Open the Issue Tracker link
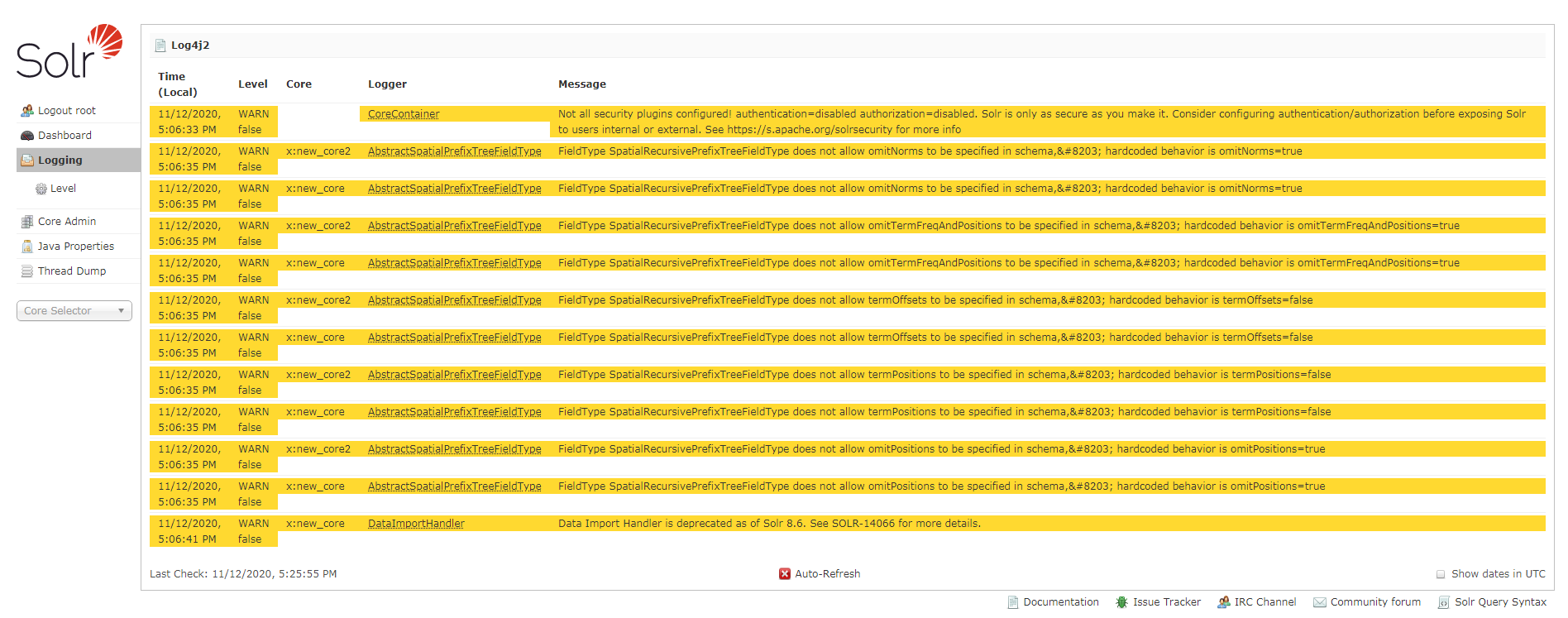 point(1167,602)
